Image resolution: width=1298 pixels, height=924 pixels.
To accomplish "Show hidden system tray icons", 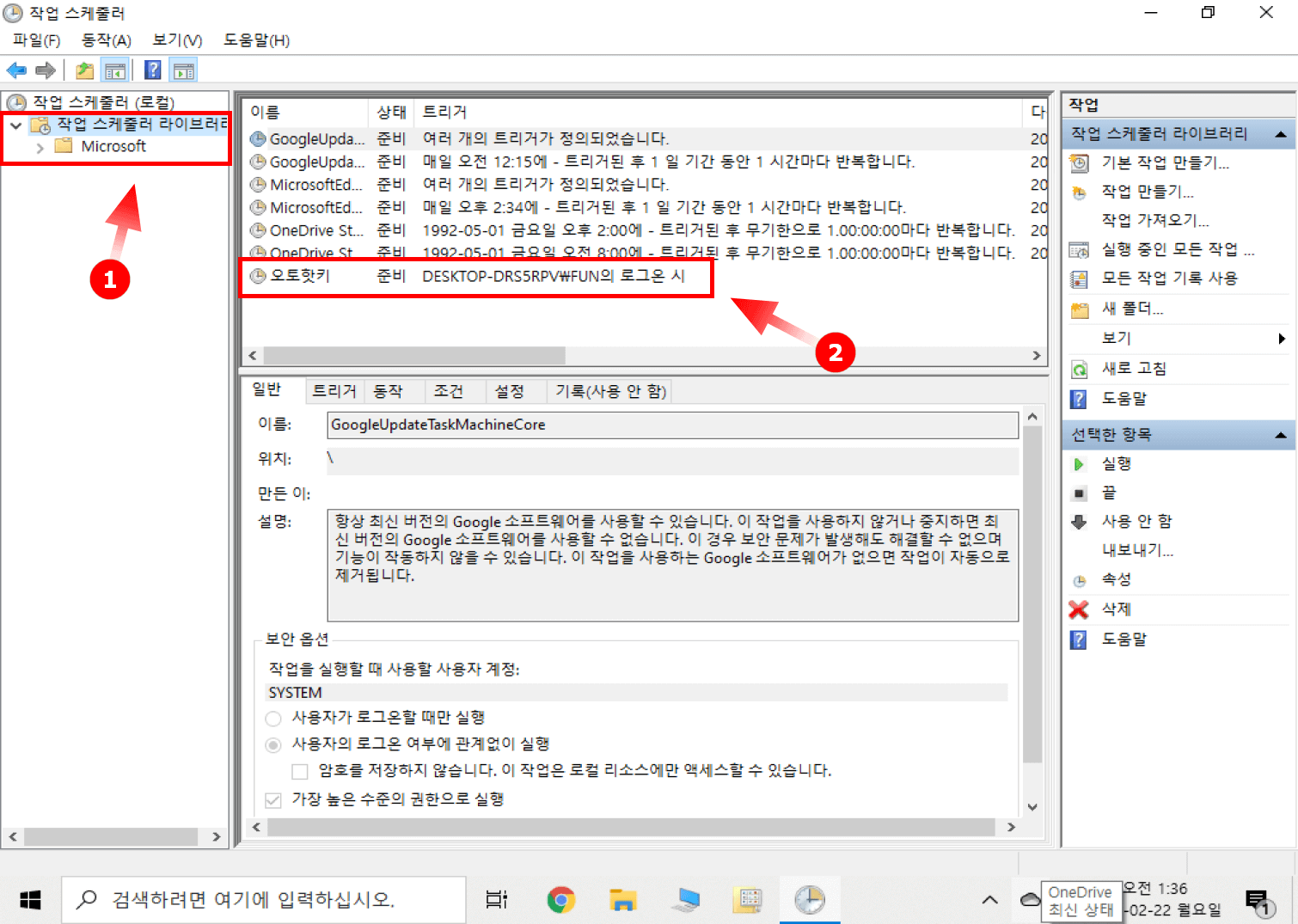I will coord(990,900).
